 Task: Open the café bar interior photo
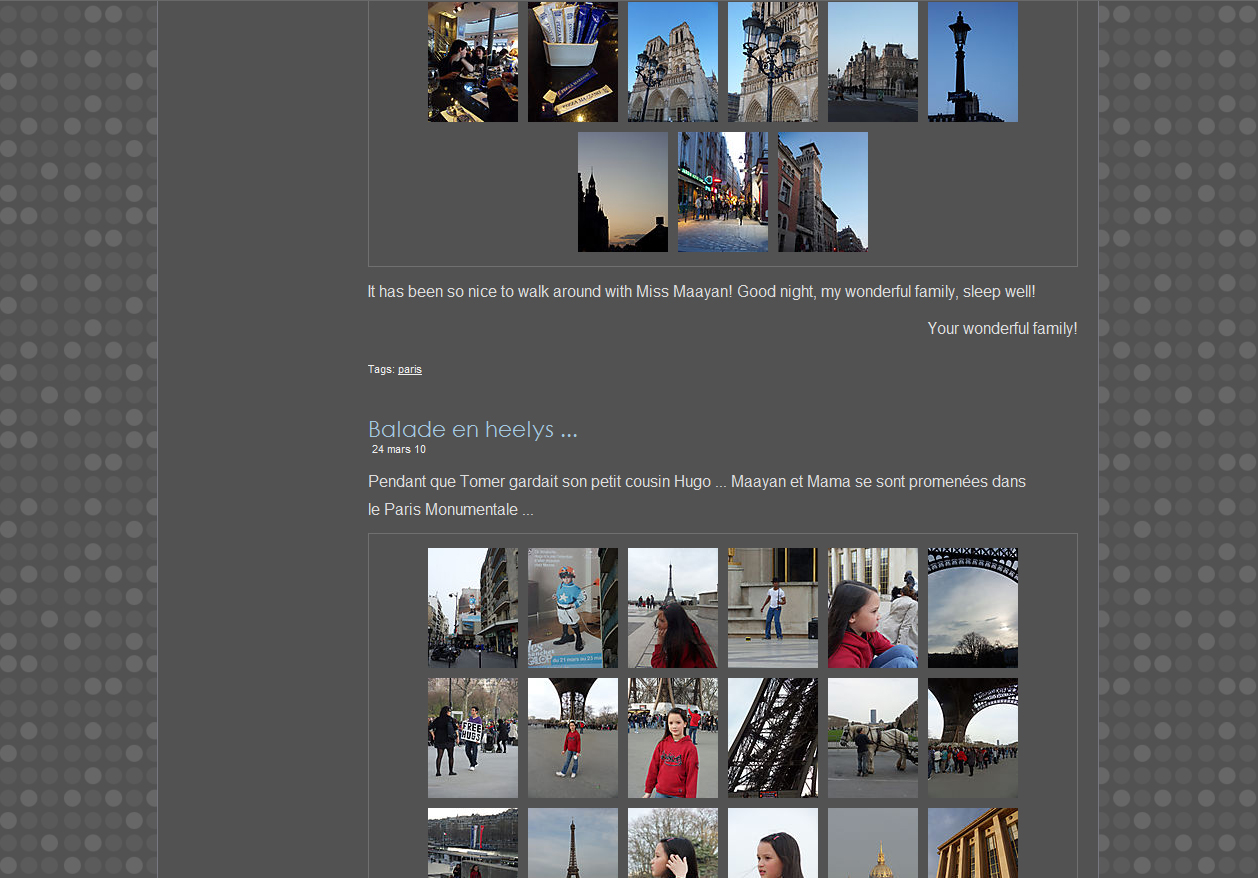[x=472, y=62]
